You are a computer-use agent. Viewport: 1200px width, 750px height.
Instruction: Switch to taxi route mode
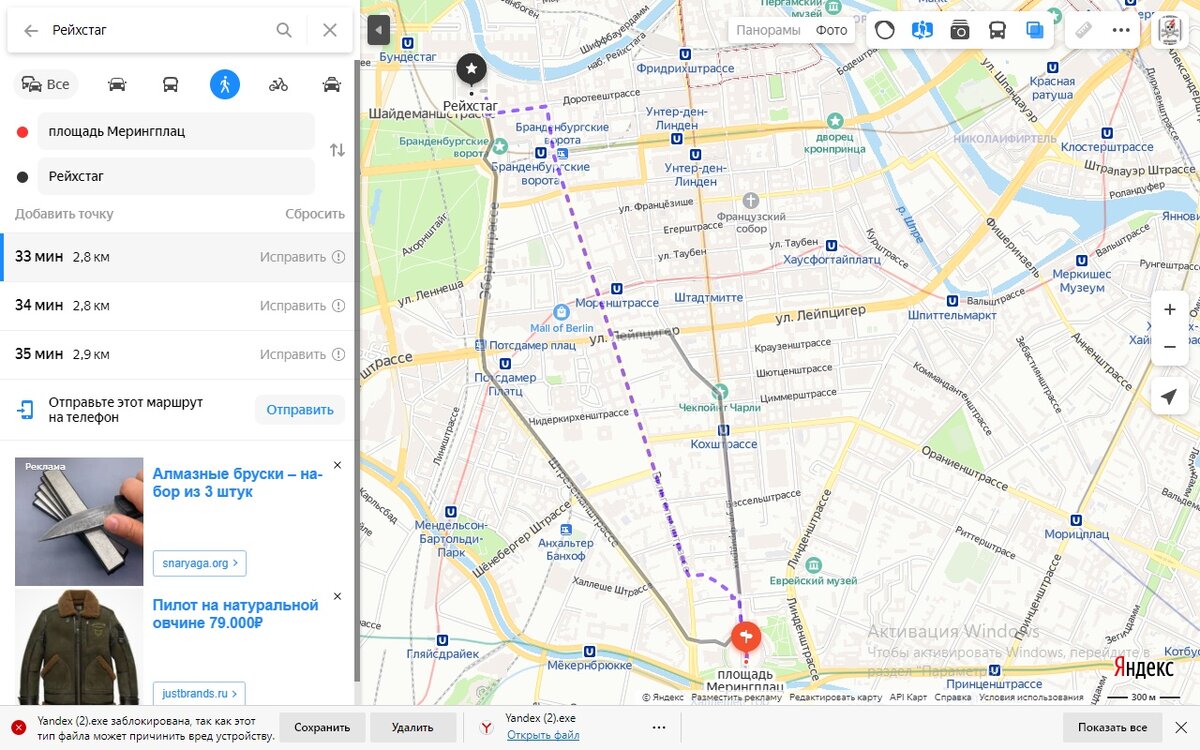(332, 84)
